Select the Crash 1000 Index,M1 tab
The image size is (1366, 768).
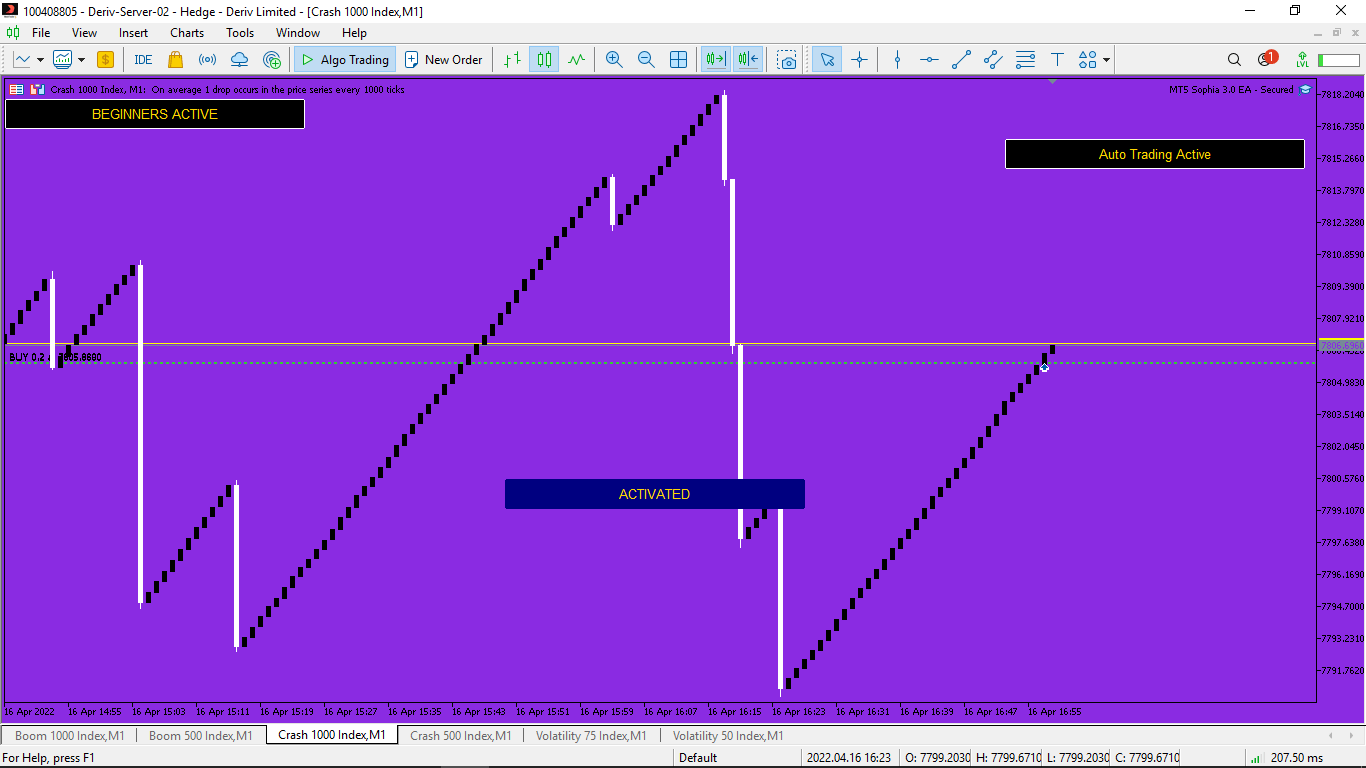pyautogui.click(x=332, y=735)
